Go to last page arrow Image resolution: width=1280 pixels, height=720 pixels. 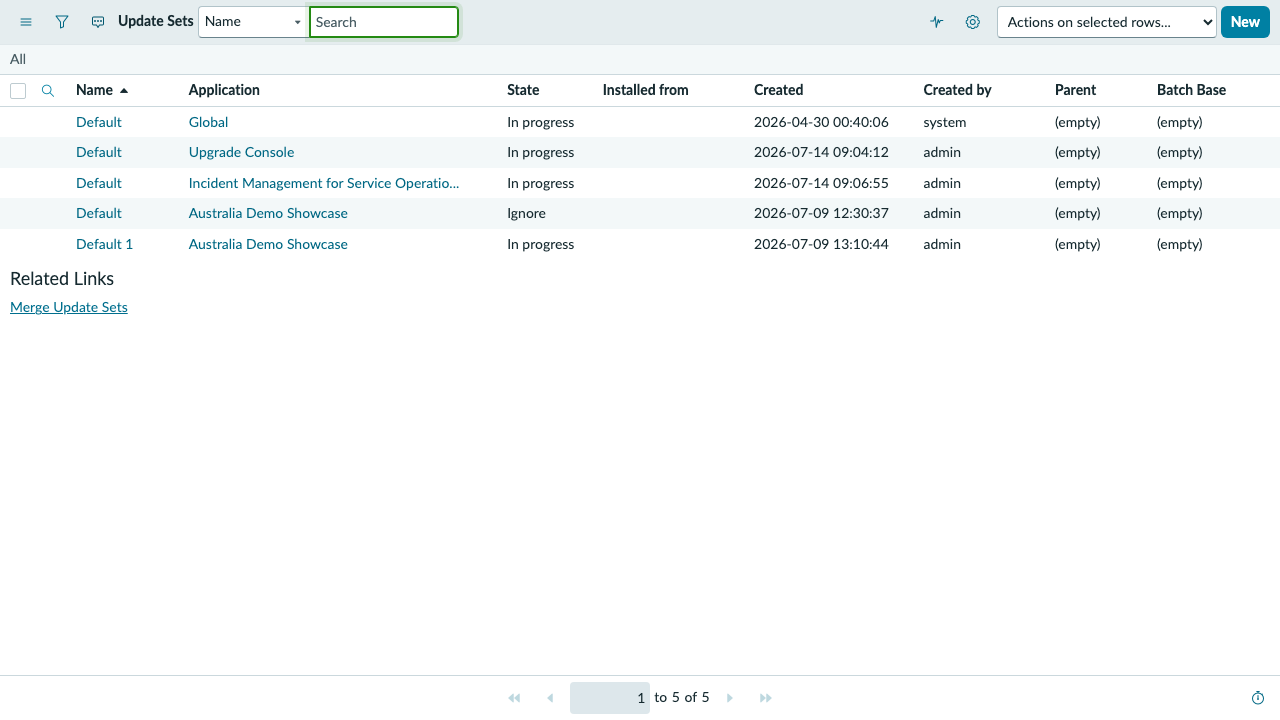coord(766,698)
